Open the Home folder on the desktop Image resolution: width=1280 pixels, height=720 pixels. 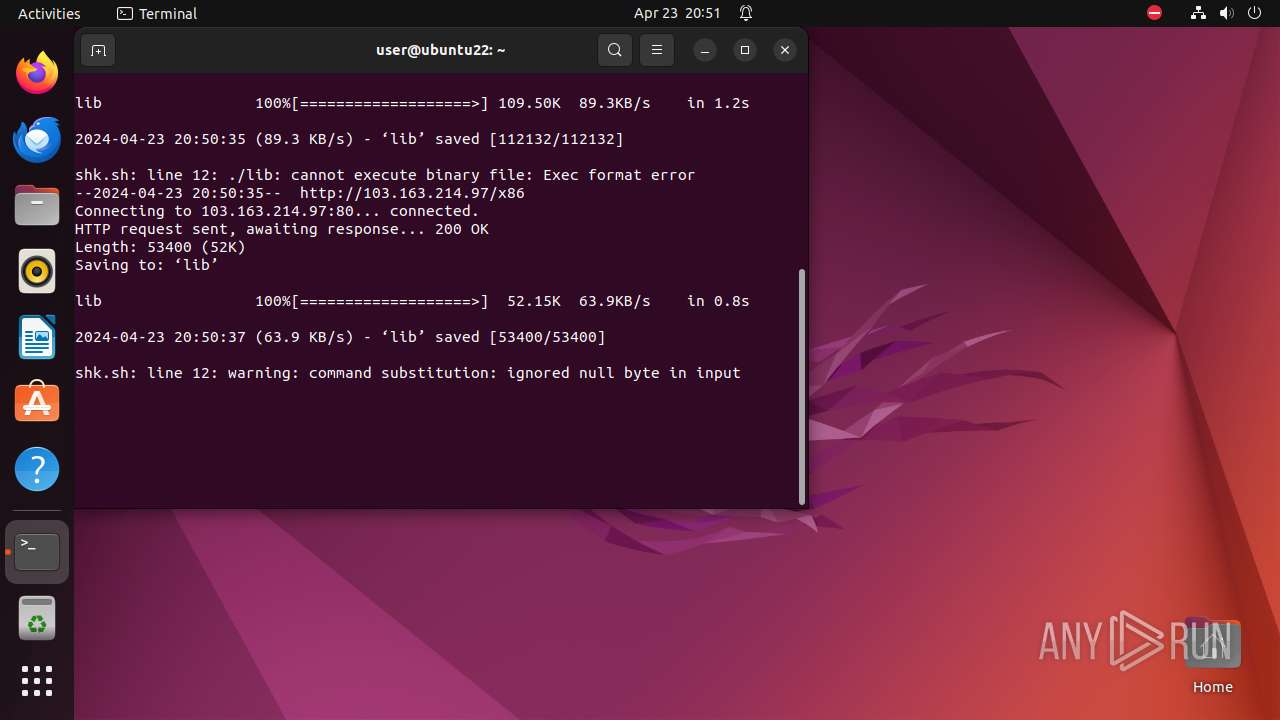[x=1212, y=657]
